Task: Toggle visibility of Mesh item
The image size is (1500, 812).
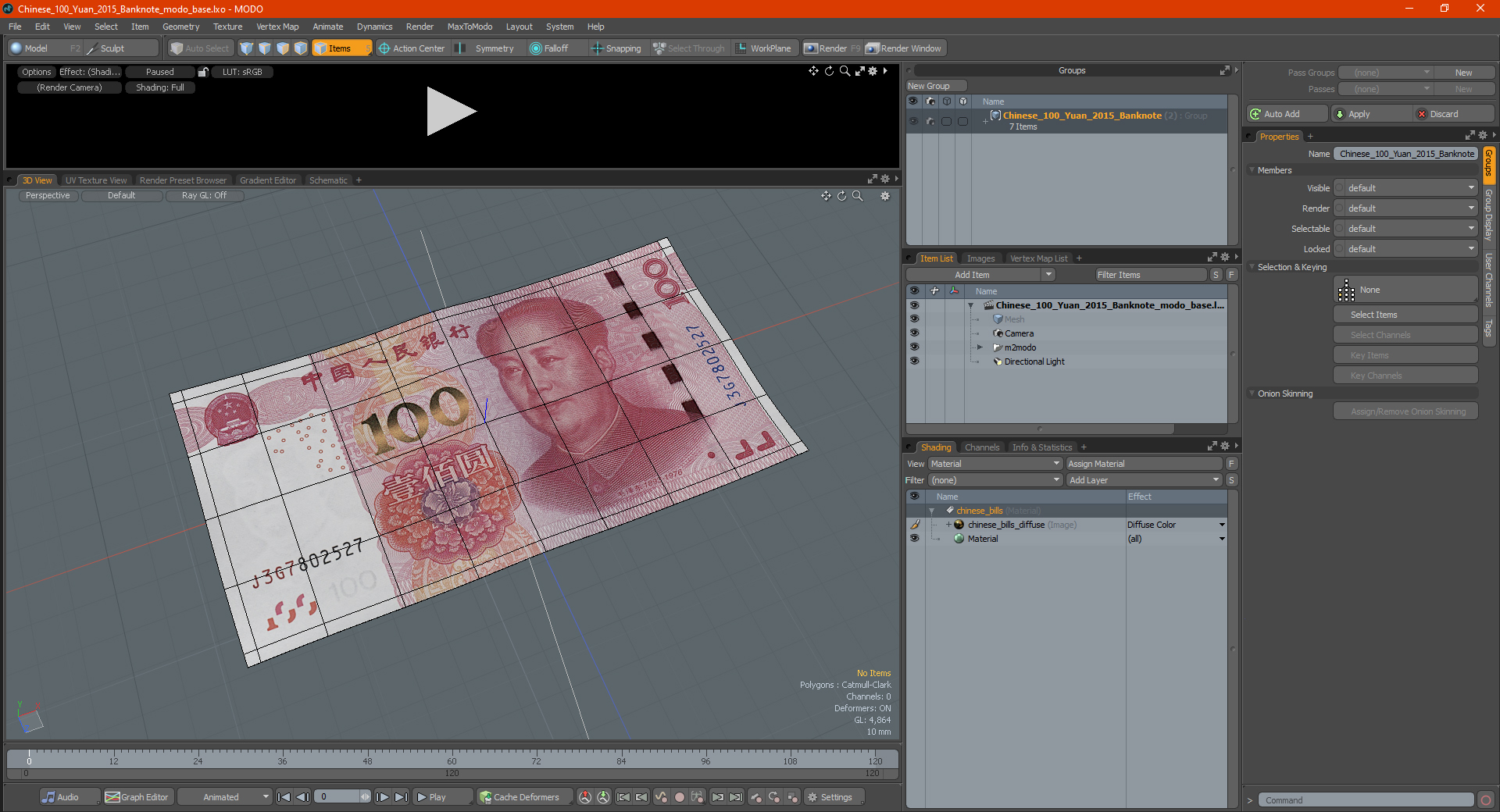Action: (914, 319)
